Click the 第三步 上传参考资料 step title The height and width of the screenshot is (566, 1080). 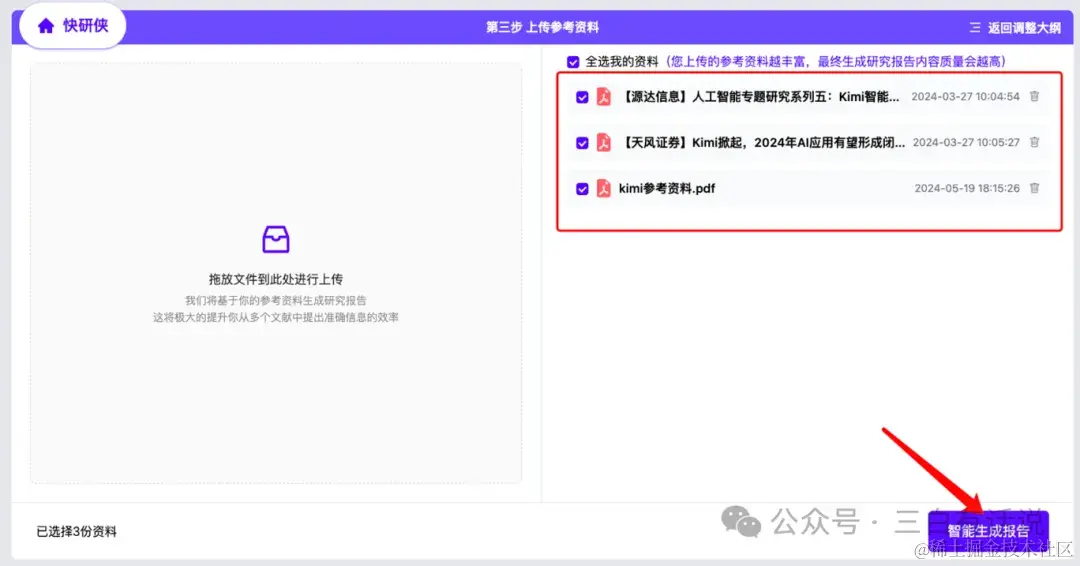click(542, 28)
